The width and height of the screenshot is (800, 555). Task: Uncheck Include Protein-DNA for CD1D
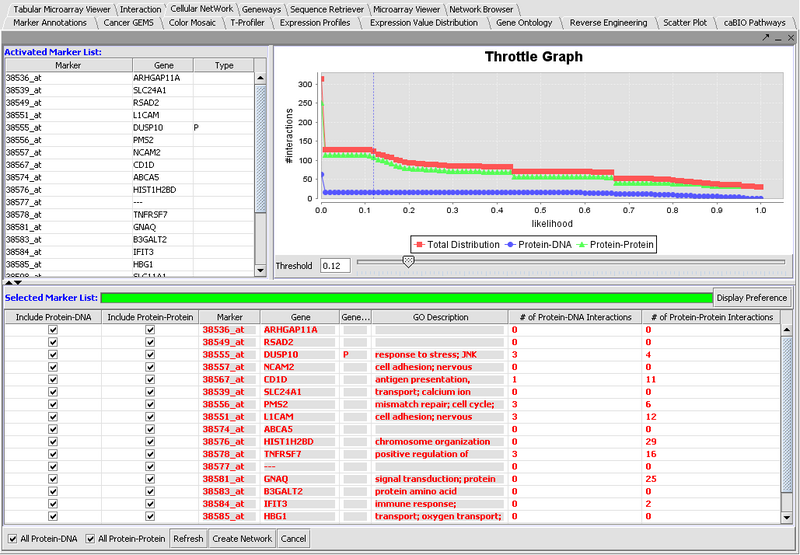click(x=53, y=380)
